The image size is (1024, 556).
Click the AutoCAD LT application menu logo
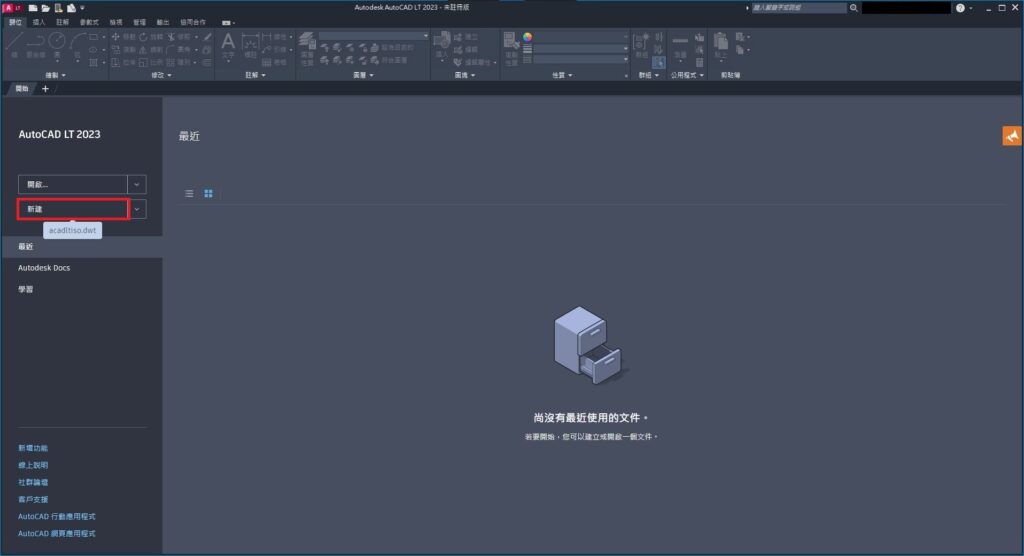pyautogui.click(x=10, y=7)
